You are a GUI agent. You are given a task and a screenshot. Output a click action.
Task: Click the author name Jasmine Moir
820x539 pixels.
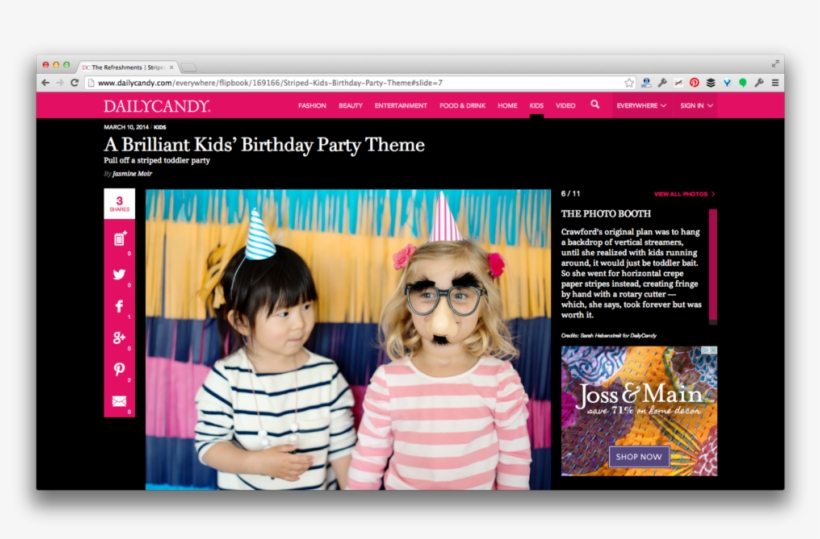[x=132, y=174]
